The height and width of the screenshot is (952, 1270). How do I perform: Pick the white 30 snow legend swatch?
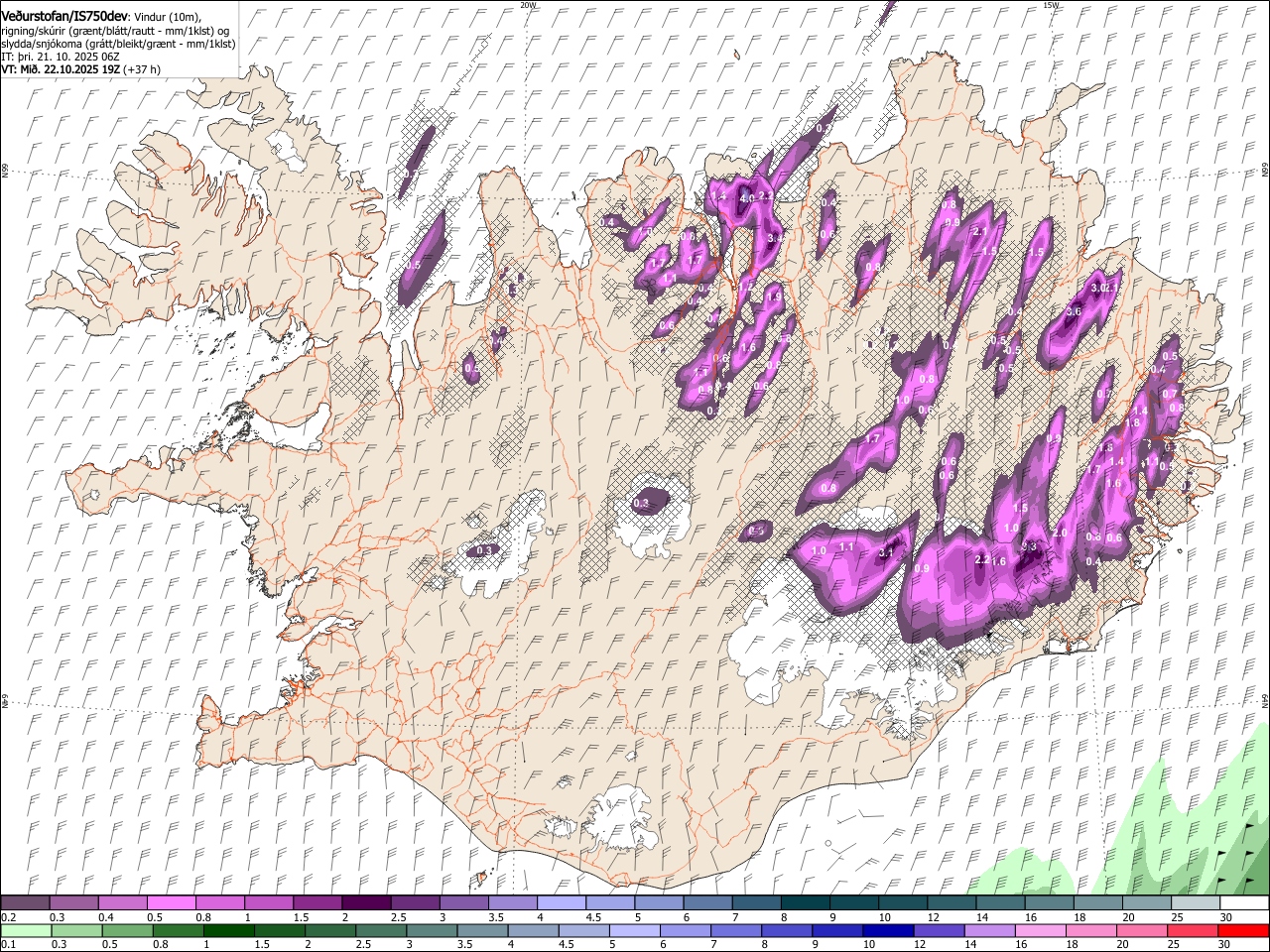(1244, 903)
